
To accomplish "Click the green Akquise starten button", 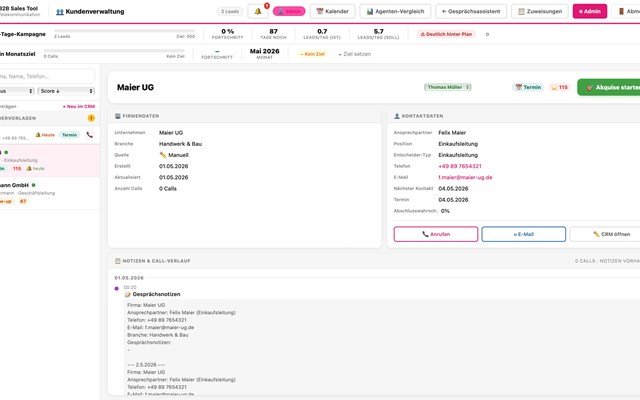I will [609, 87].
